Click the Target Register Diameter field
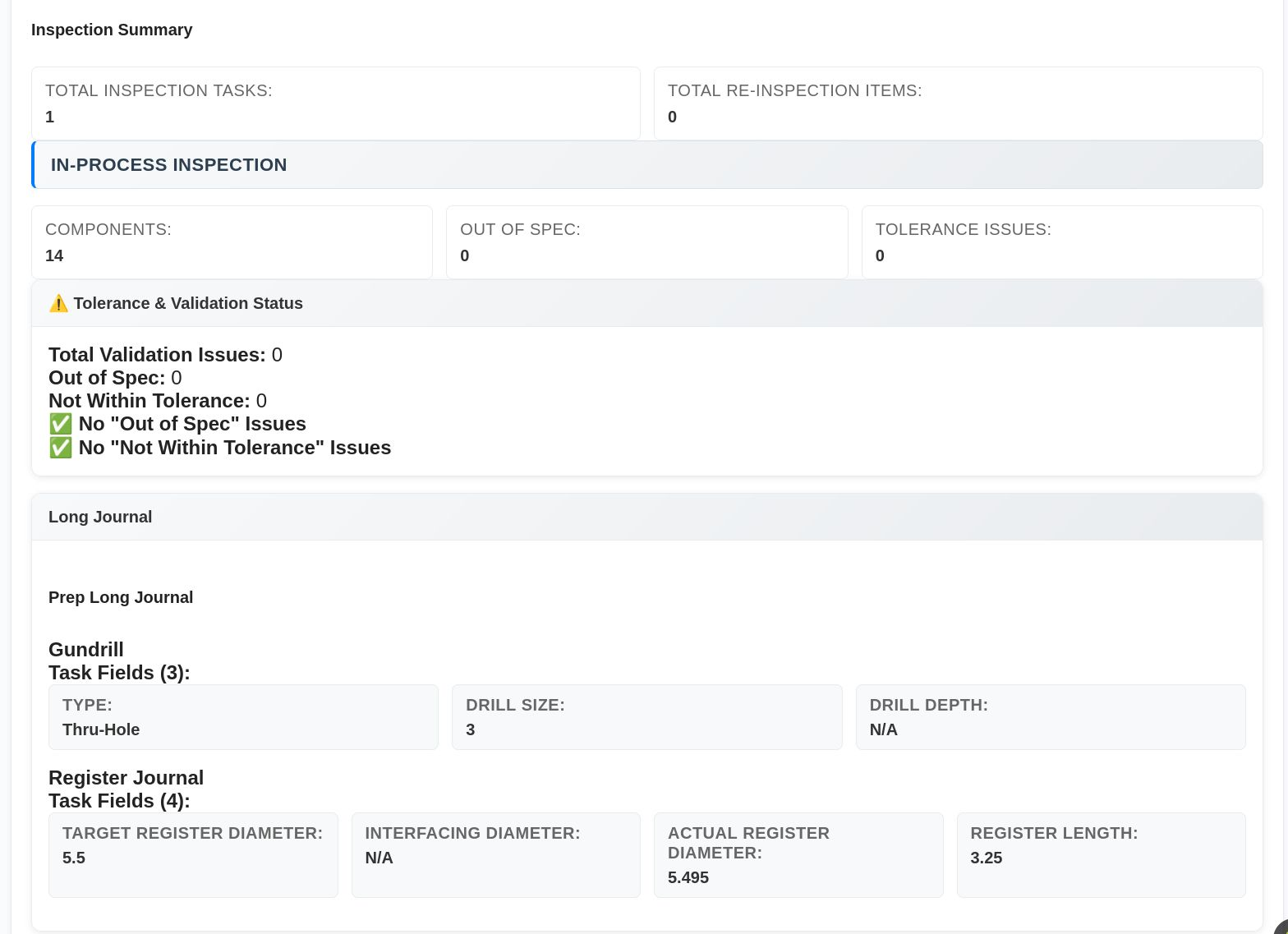 [193, 855]
